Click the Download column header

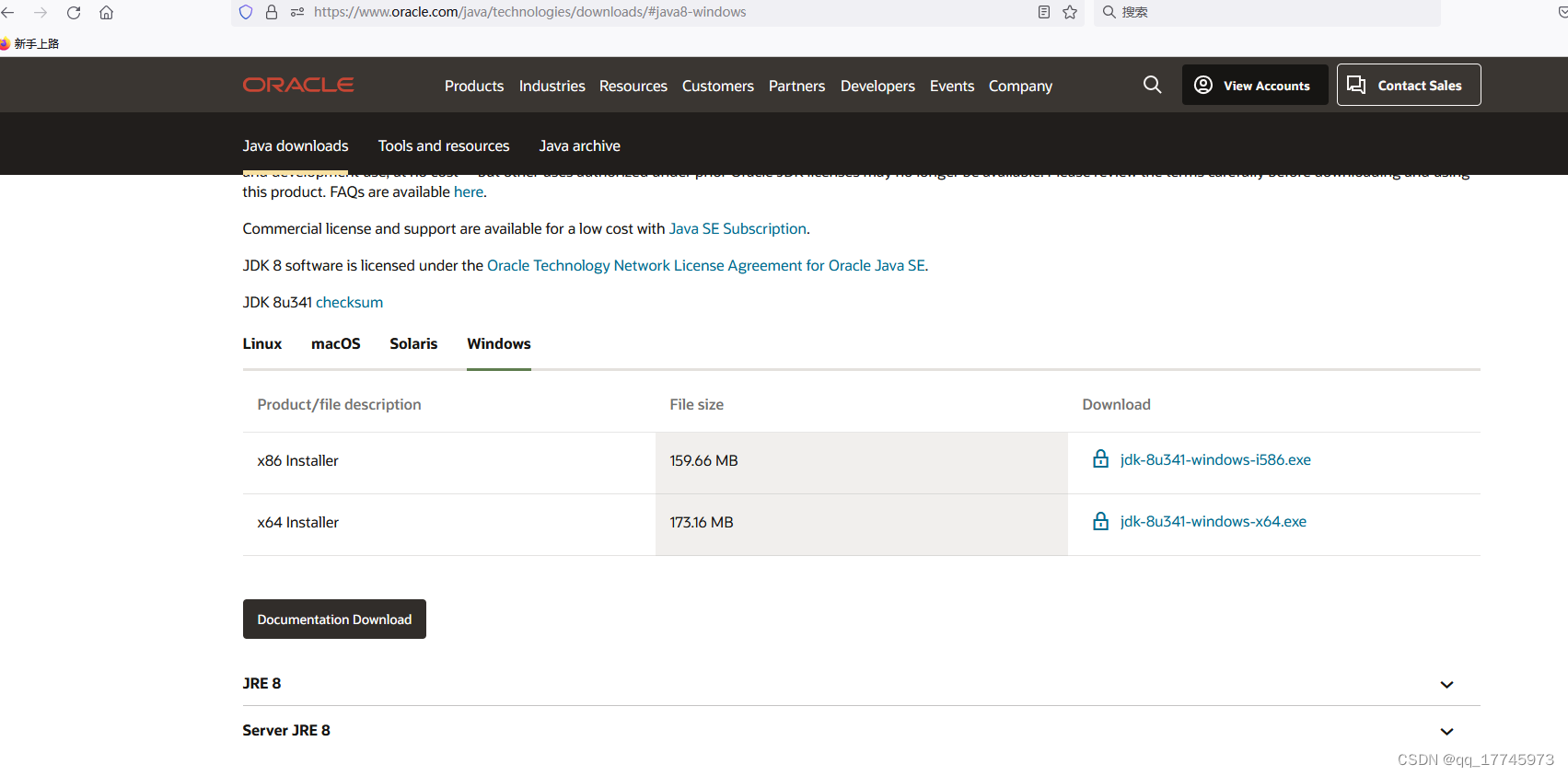click(x=1117, y=404)
